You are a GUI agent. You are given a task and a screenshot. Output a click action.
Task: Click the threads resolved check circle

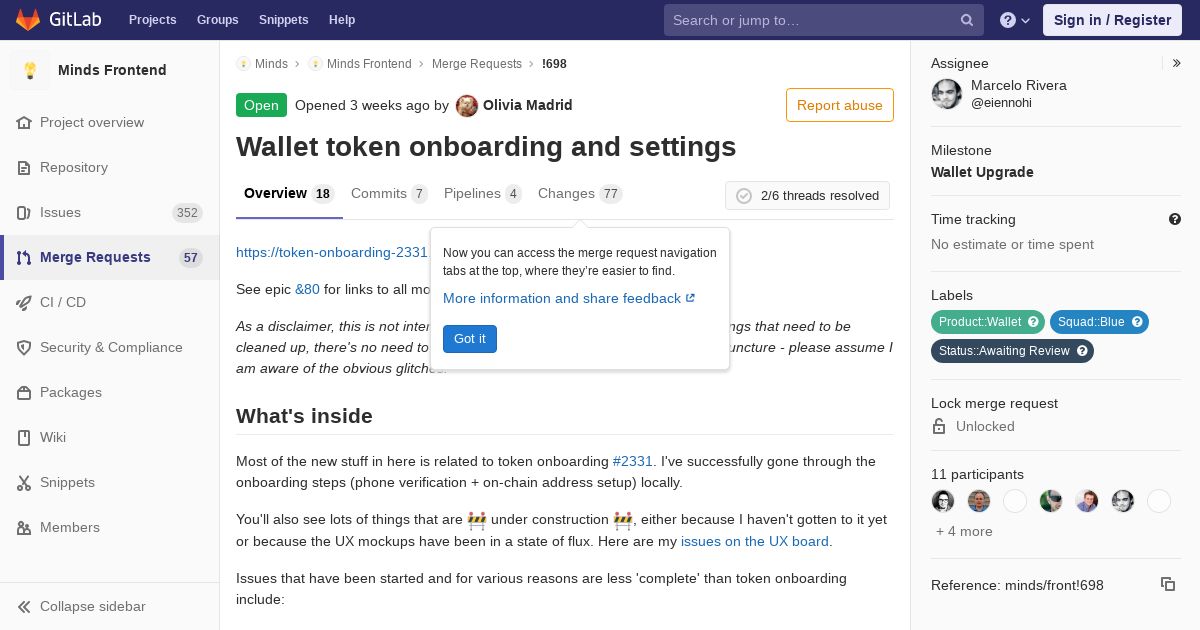click(x=744, y=196)
